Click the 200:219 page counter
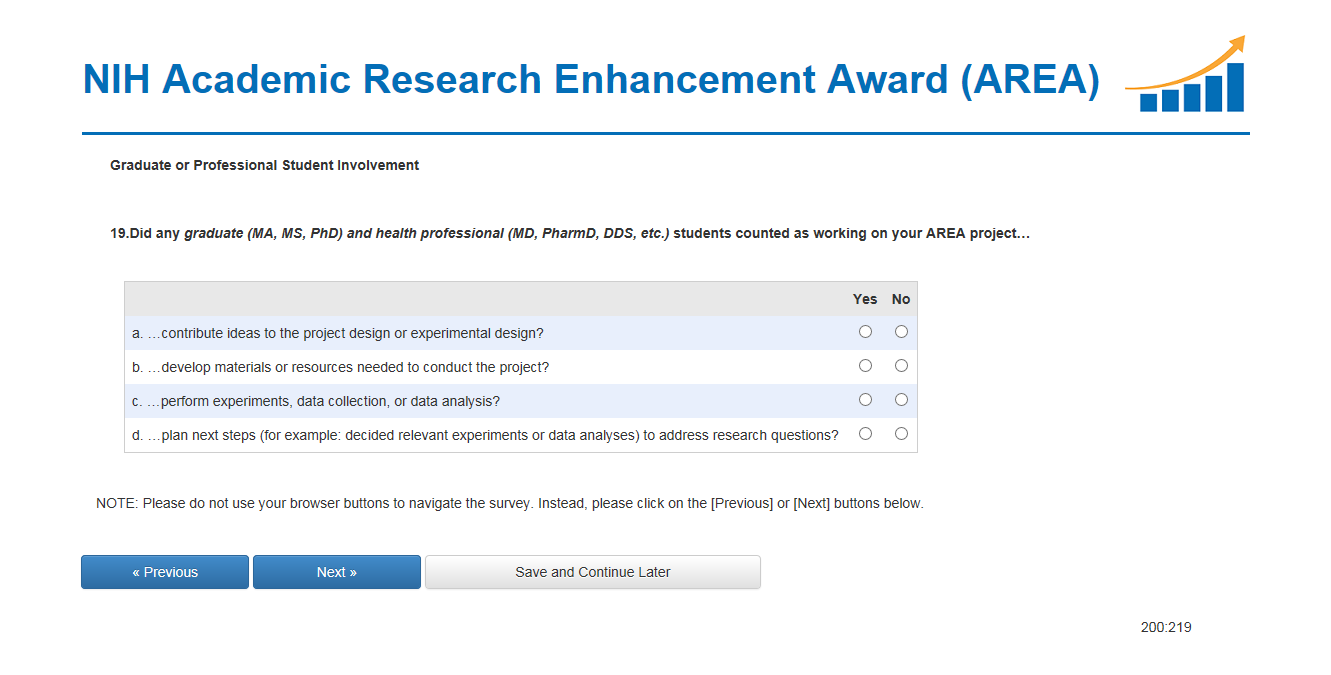The width and height of the screenshot is (1331, 675). [x=1166, y=628]
